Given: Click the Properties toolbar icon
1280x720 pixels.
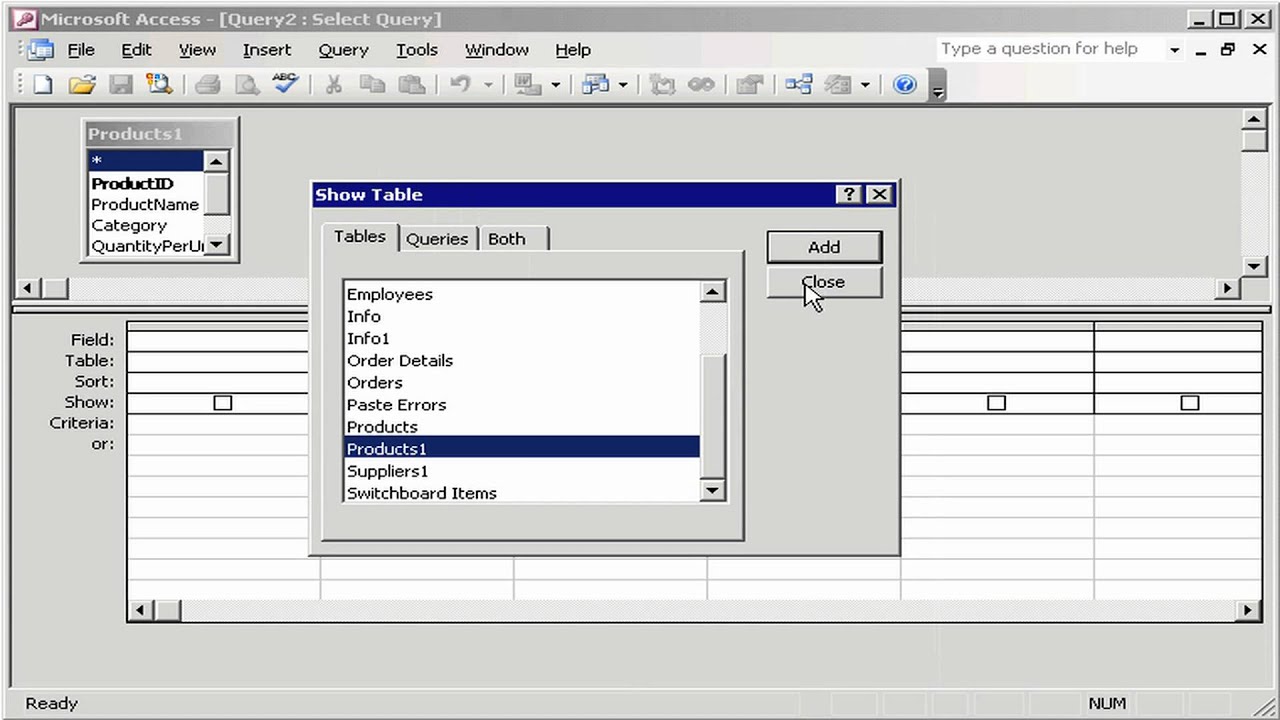Looking at the screenshot, I should coord(749,85).
